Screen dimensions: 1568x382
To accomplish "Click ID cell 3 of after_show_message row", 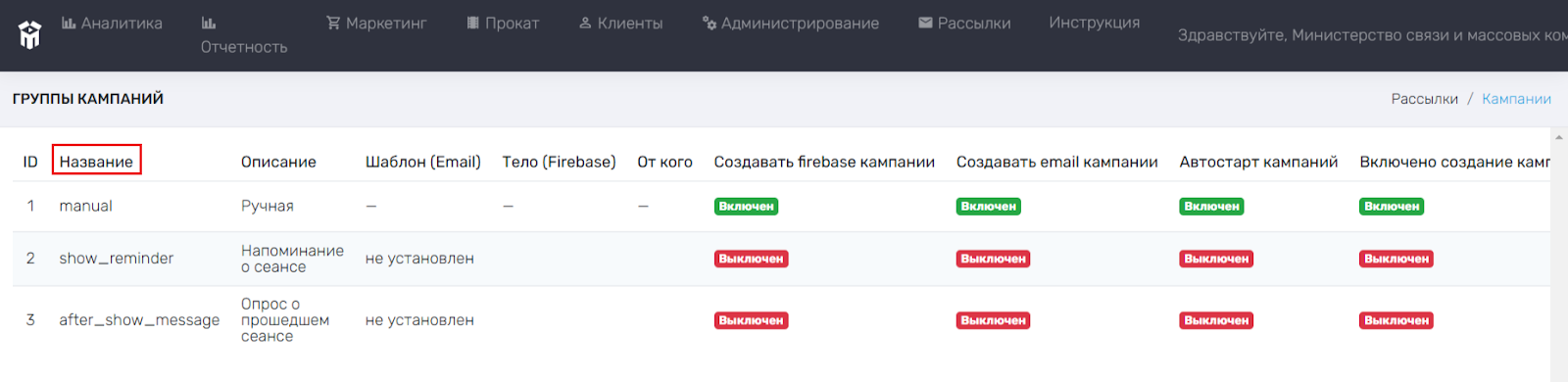I will click(x=30, y=320).
